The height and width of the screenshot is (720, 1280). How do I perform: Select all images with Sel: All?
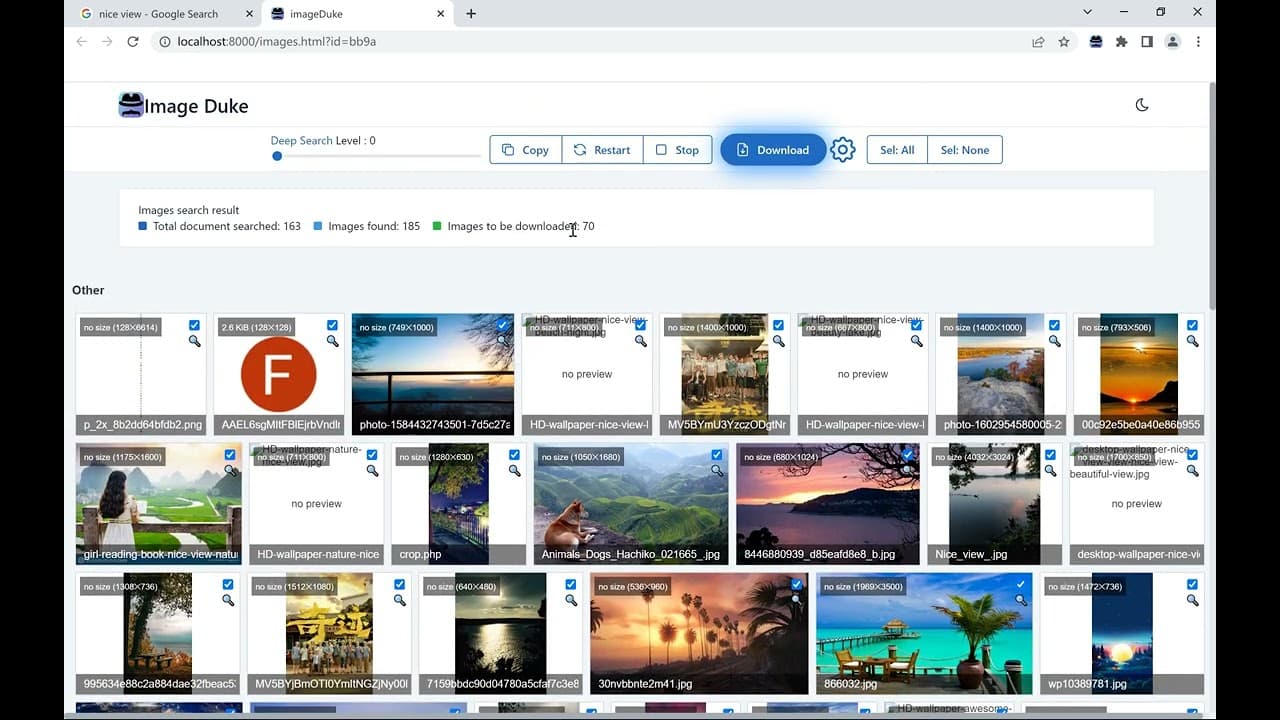click(897, 150)
